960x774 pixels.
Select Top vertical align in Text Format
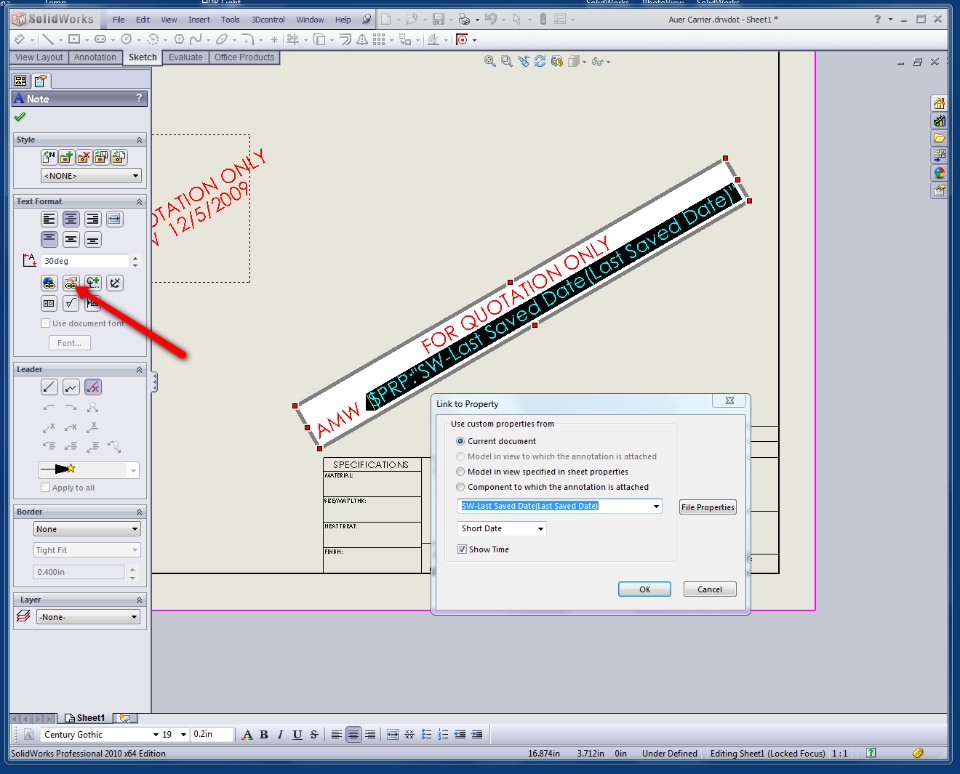(x=49, y=239)
